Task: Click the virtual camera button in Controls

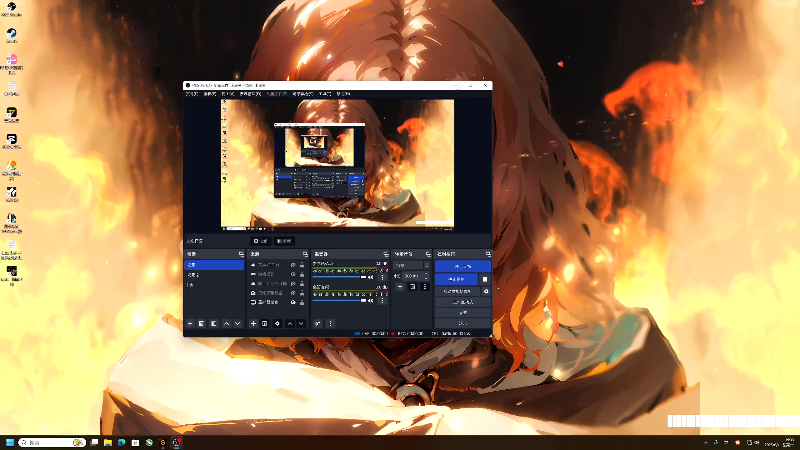Action: (x=457, y=291)
